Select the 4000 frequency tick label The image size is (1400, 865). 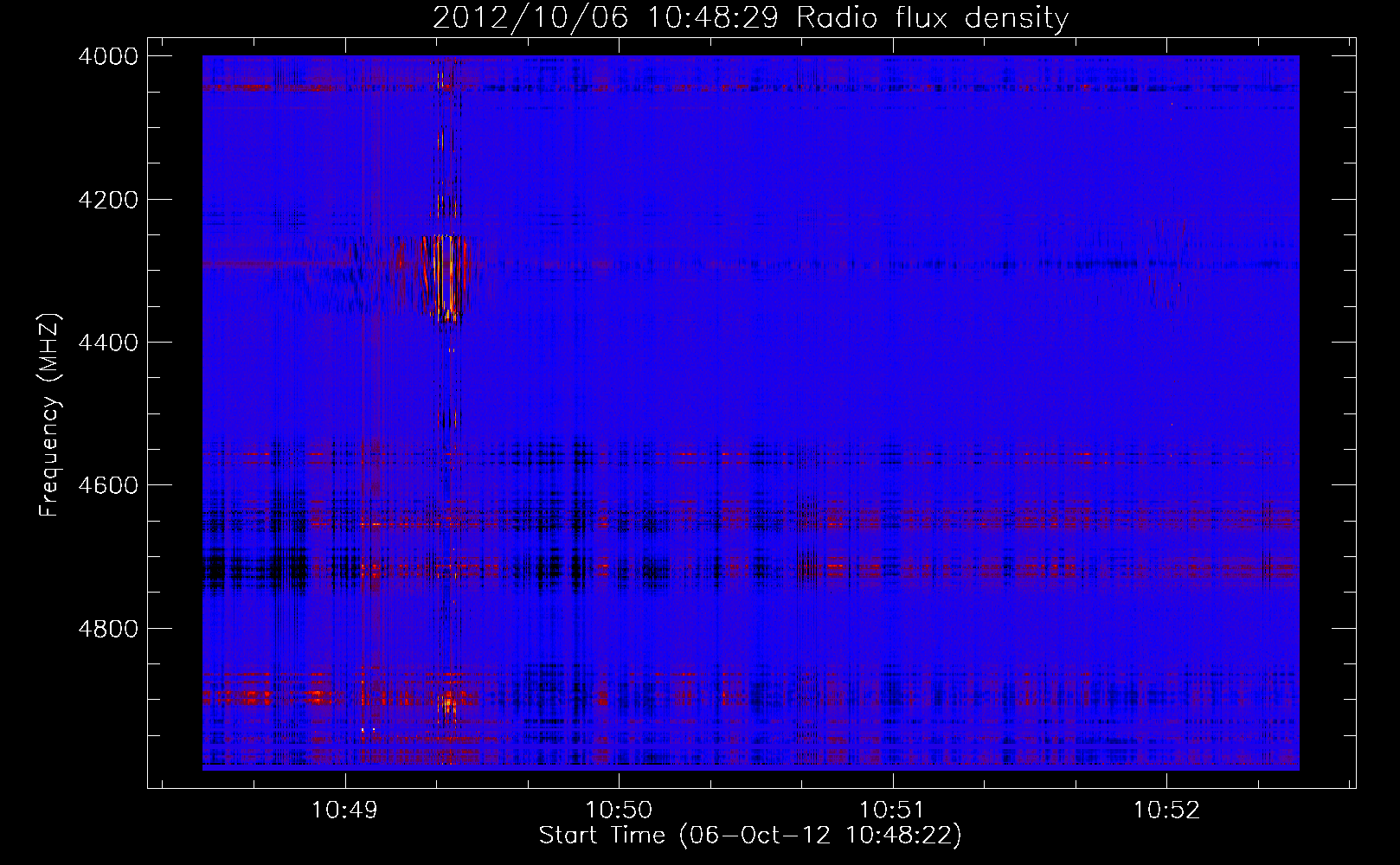tap(108, 56)
